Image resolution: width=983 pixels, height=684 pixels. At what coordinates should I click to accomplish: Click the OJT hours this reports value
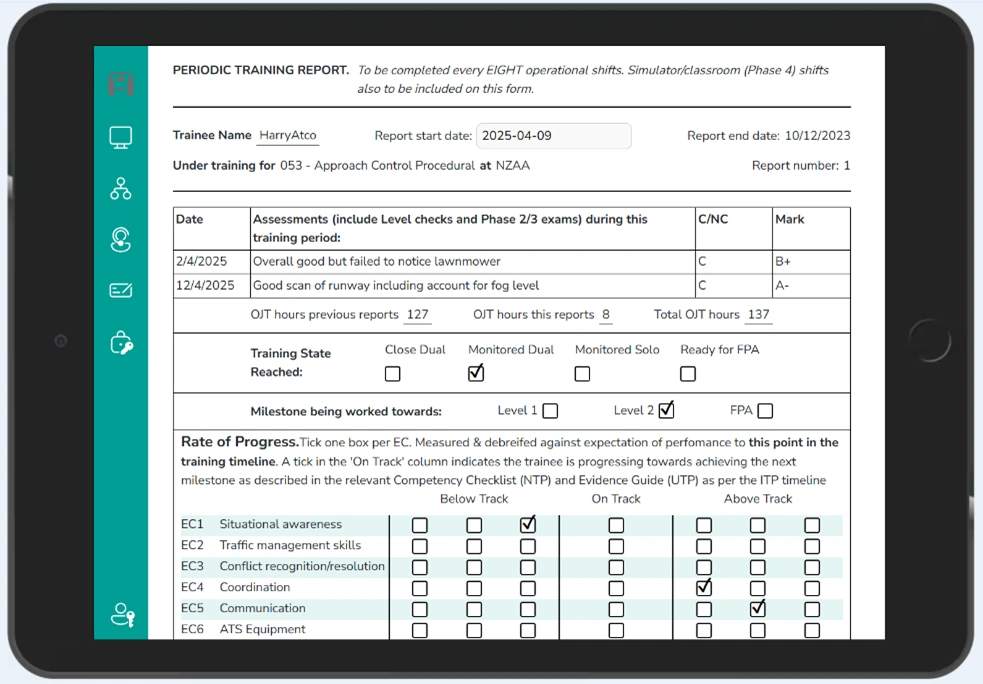coord(606,315)
